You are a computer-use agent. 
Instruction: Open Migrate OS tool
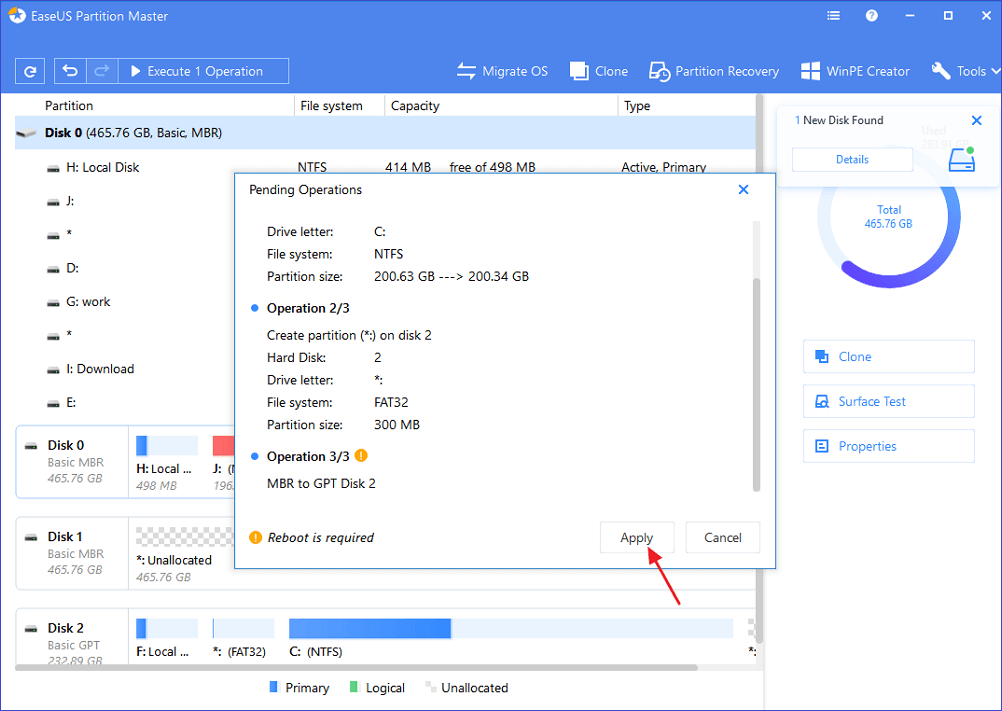click(502, 72)
